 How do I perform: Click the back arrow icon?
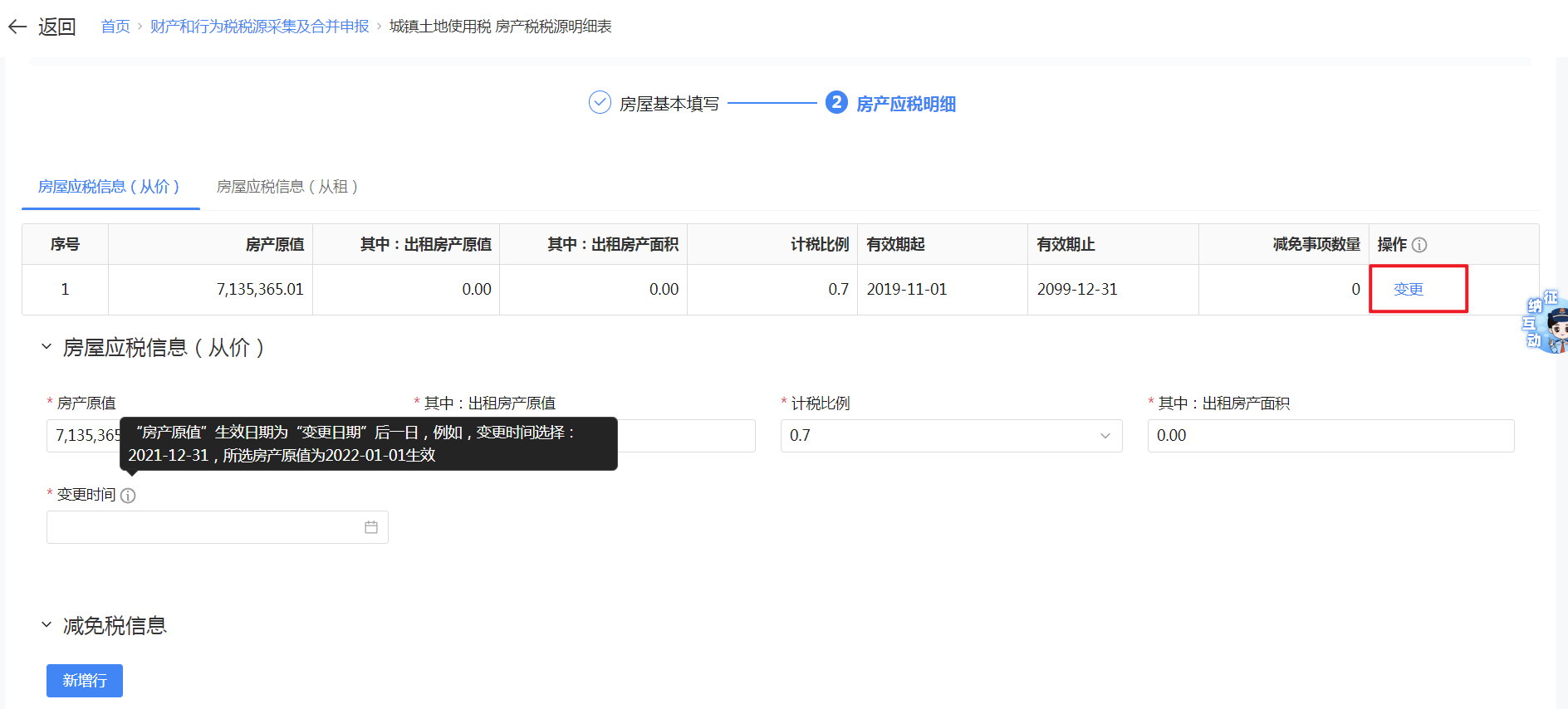coord(17,27)
